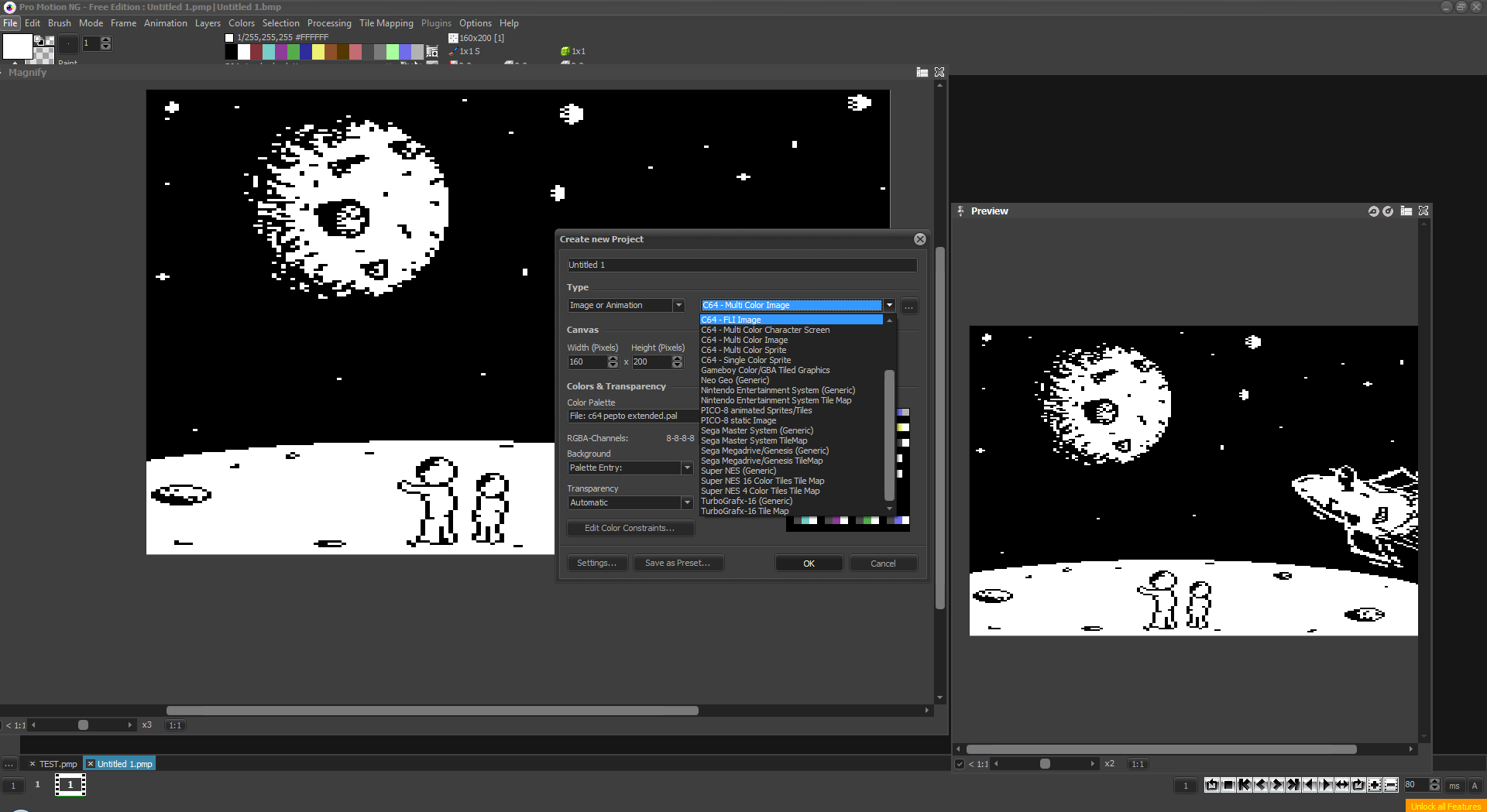The image size is (1487, 812).
Task: Click the brush tip shape preview button
Action: click(x=69, y=43)
